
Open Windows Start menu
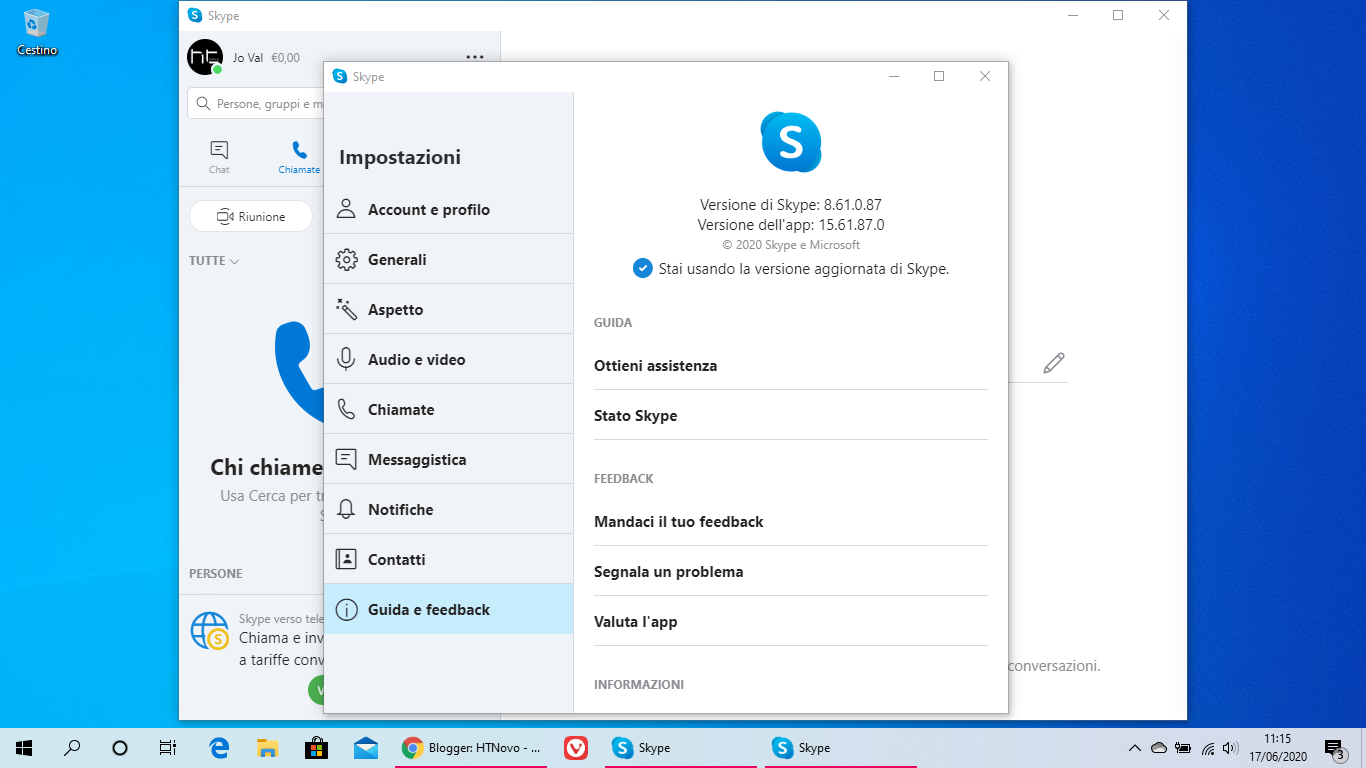pyautogui.click(x=24, y=747)
